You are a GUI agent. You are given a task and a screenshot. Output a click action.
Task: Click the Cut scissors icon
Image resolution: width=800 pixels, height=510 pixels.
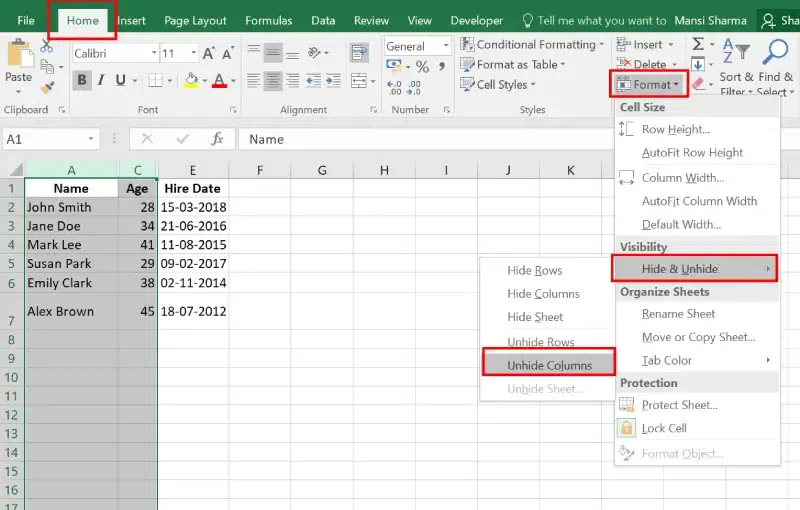(47, 46)
